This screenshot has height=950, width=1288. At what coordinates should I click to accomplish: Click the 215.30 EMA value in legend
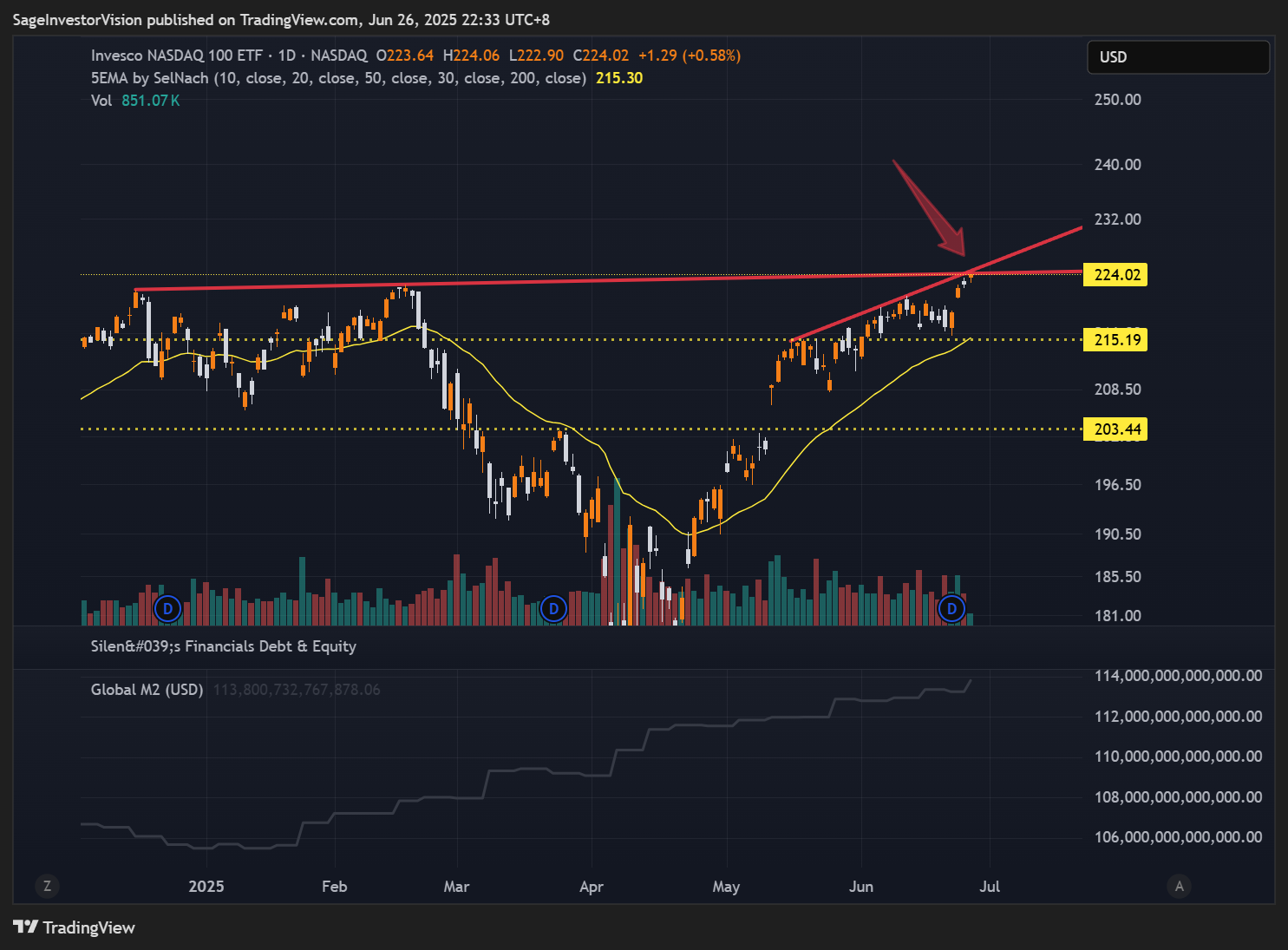tap(619, 78)
